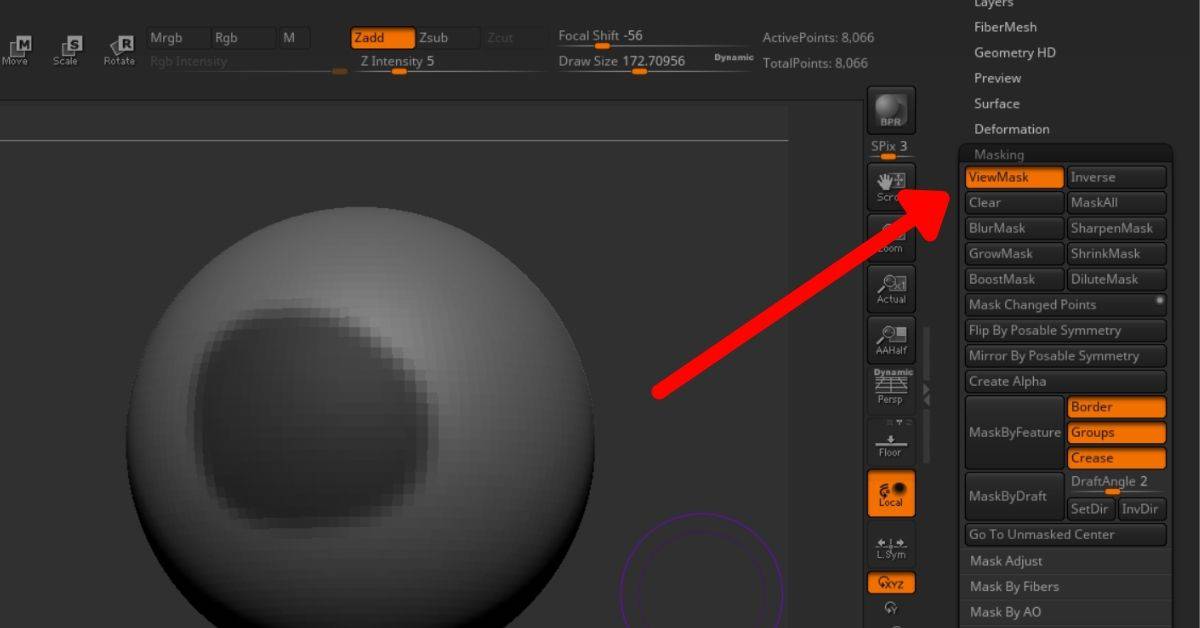Open the Geometry HD subpalette
The image size is (1200, 628).
(1015, 52)
